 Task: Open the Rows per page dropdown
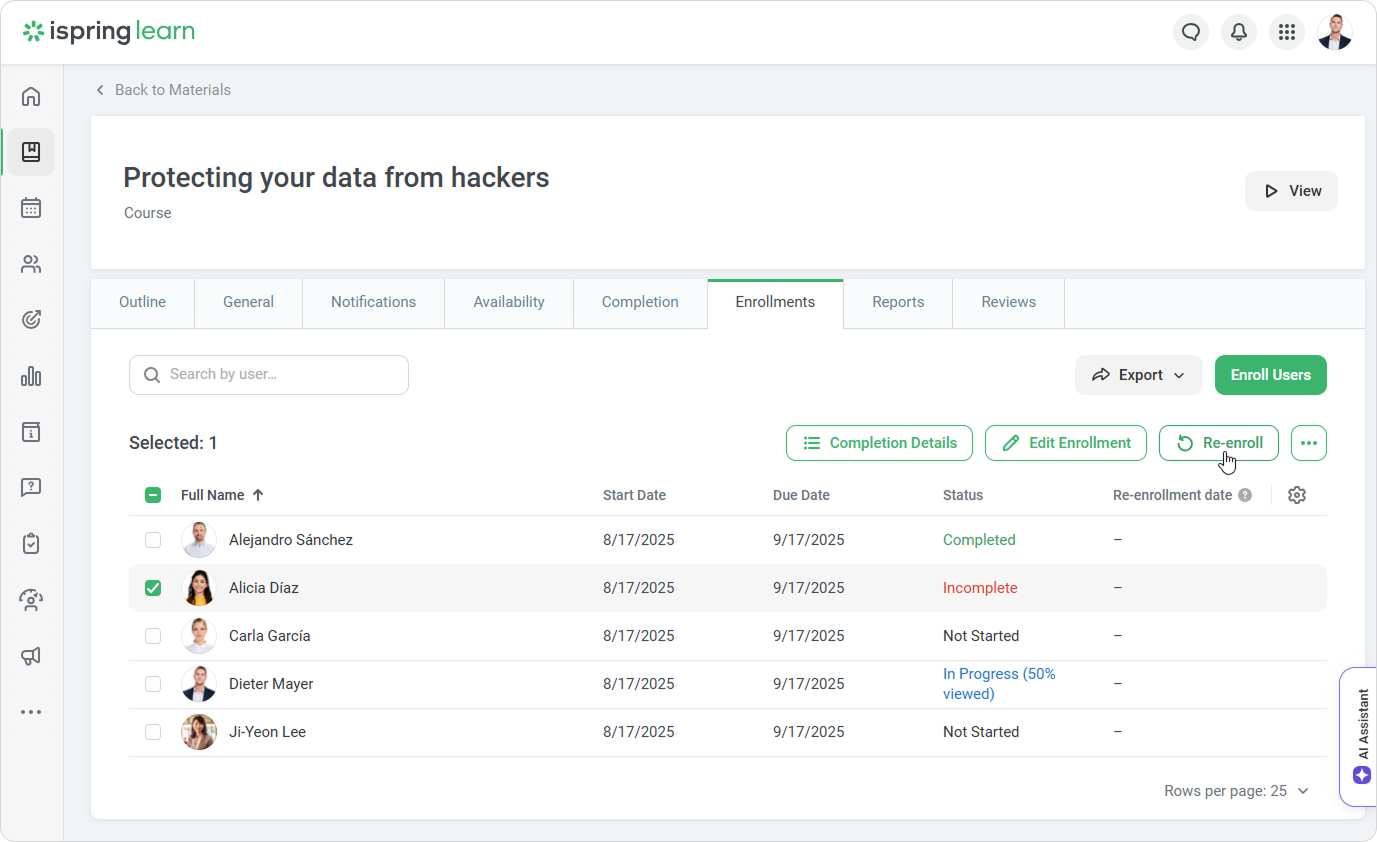(1236, 791)
